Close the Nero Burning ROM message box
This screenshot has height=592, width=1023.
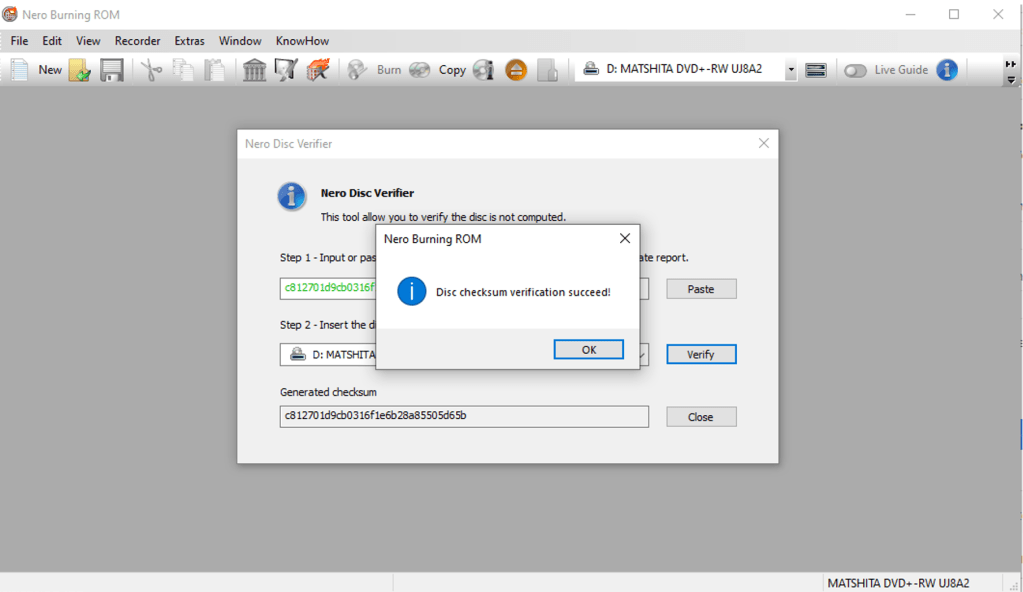[x=625, y=239]
